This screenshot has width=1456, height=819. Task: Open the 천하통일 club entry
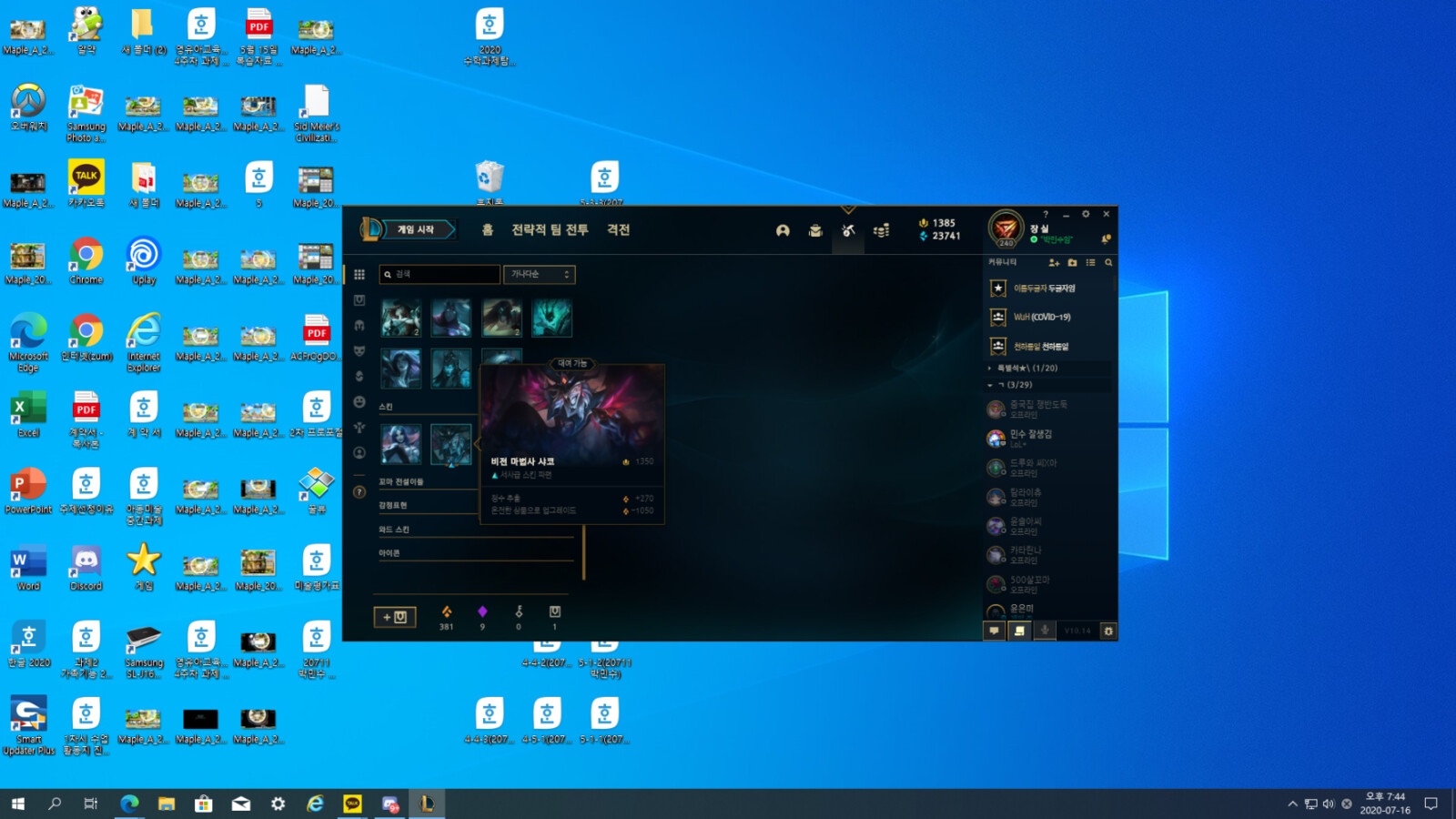coord(1049,347)
